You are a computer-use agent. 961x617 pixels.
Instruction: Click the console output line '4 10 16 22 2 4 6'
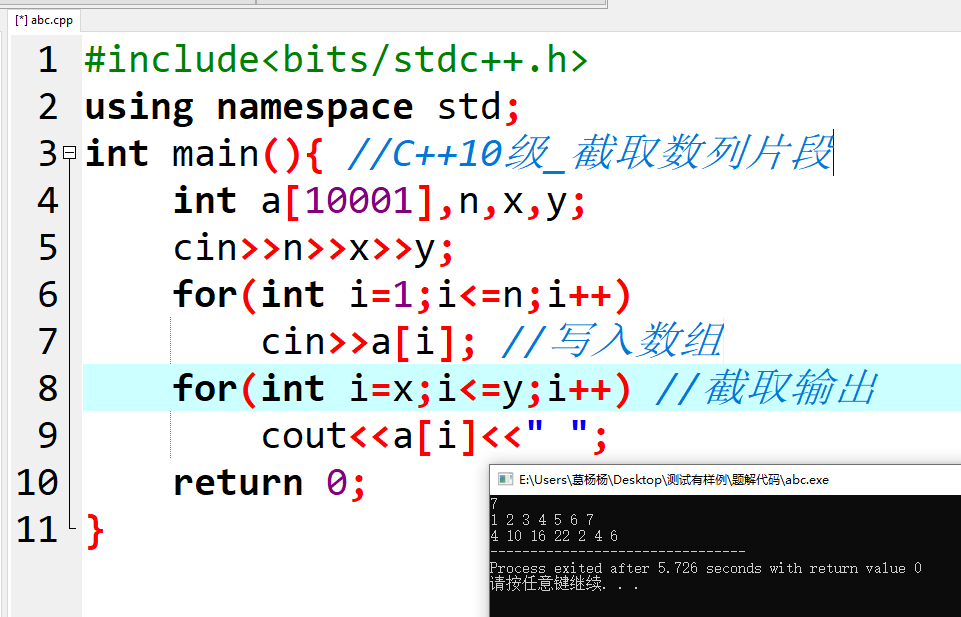[554, 536]
